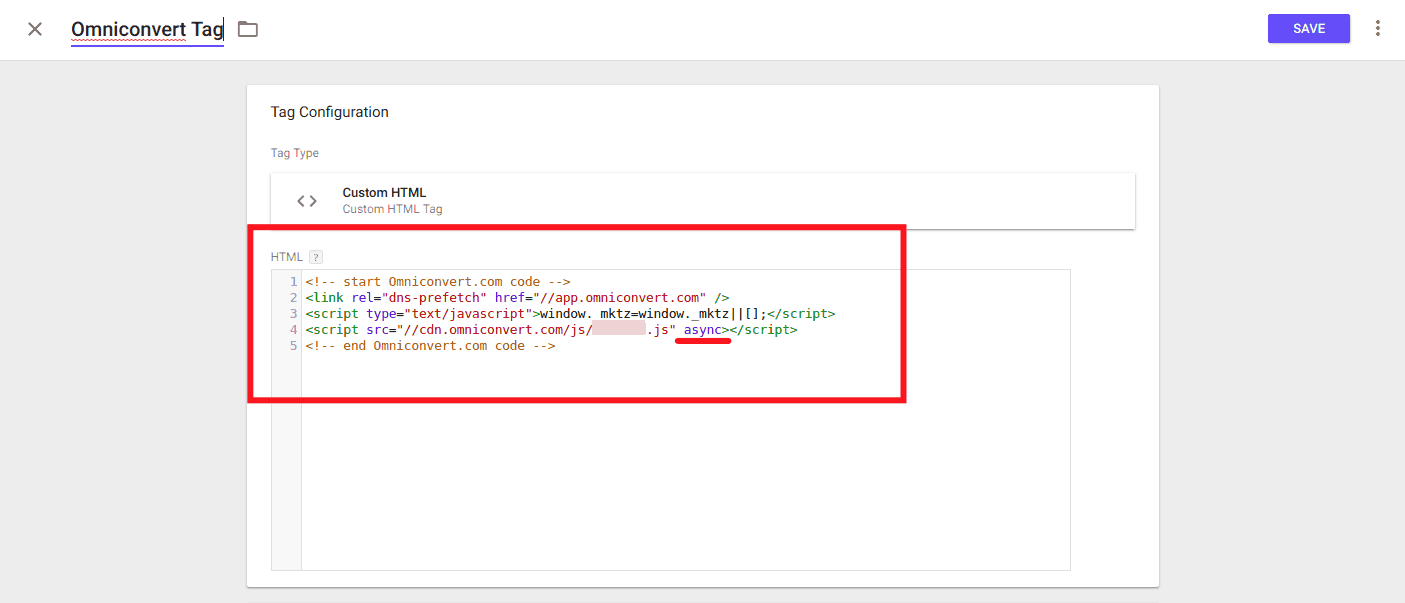
Task: Select the Custom HTML tag type row
Action: (703, 201)
